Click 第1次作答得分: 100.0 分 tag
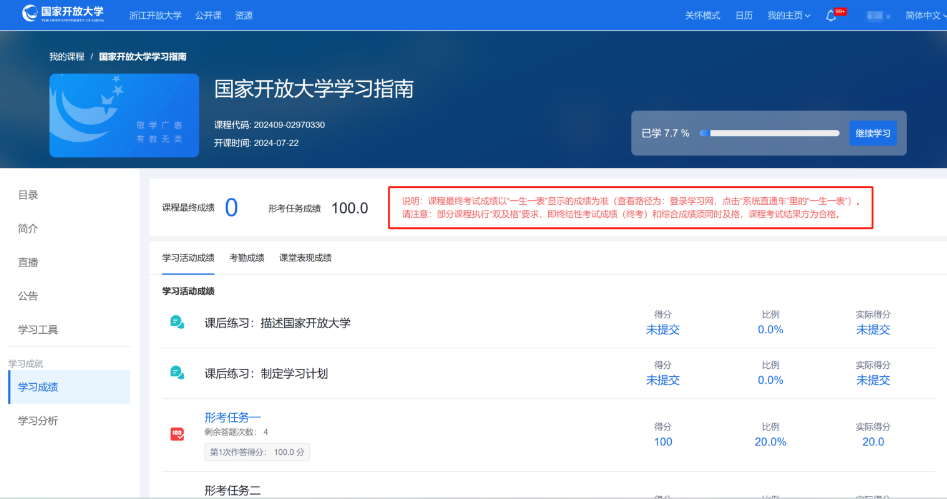The image size is (947, 499). click(x=257, y=452)
